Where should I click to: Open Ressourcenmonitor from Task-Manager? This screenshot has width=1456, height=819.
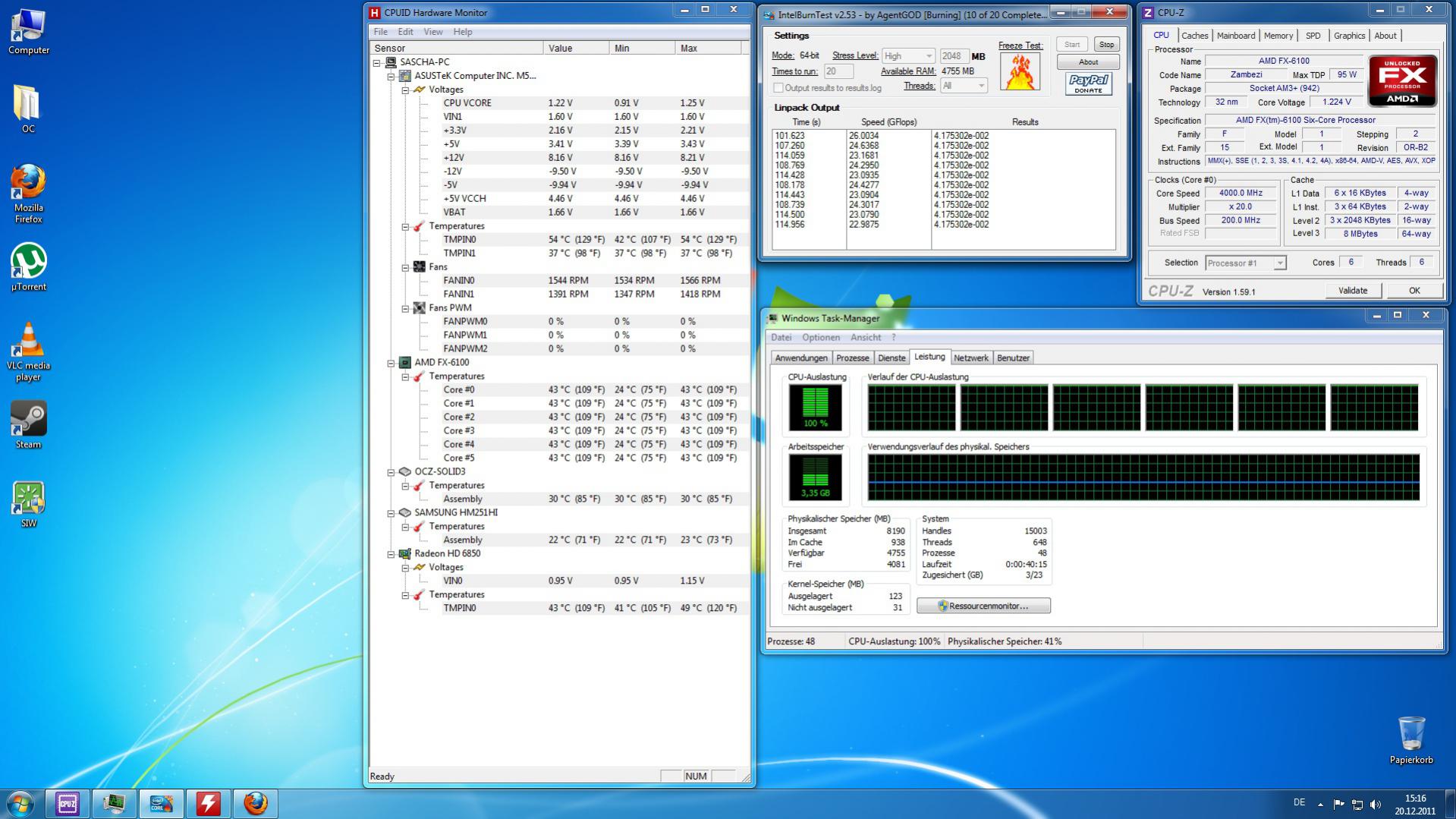click(x=983, y=606)
